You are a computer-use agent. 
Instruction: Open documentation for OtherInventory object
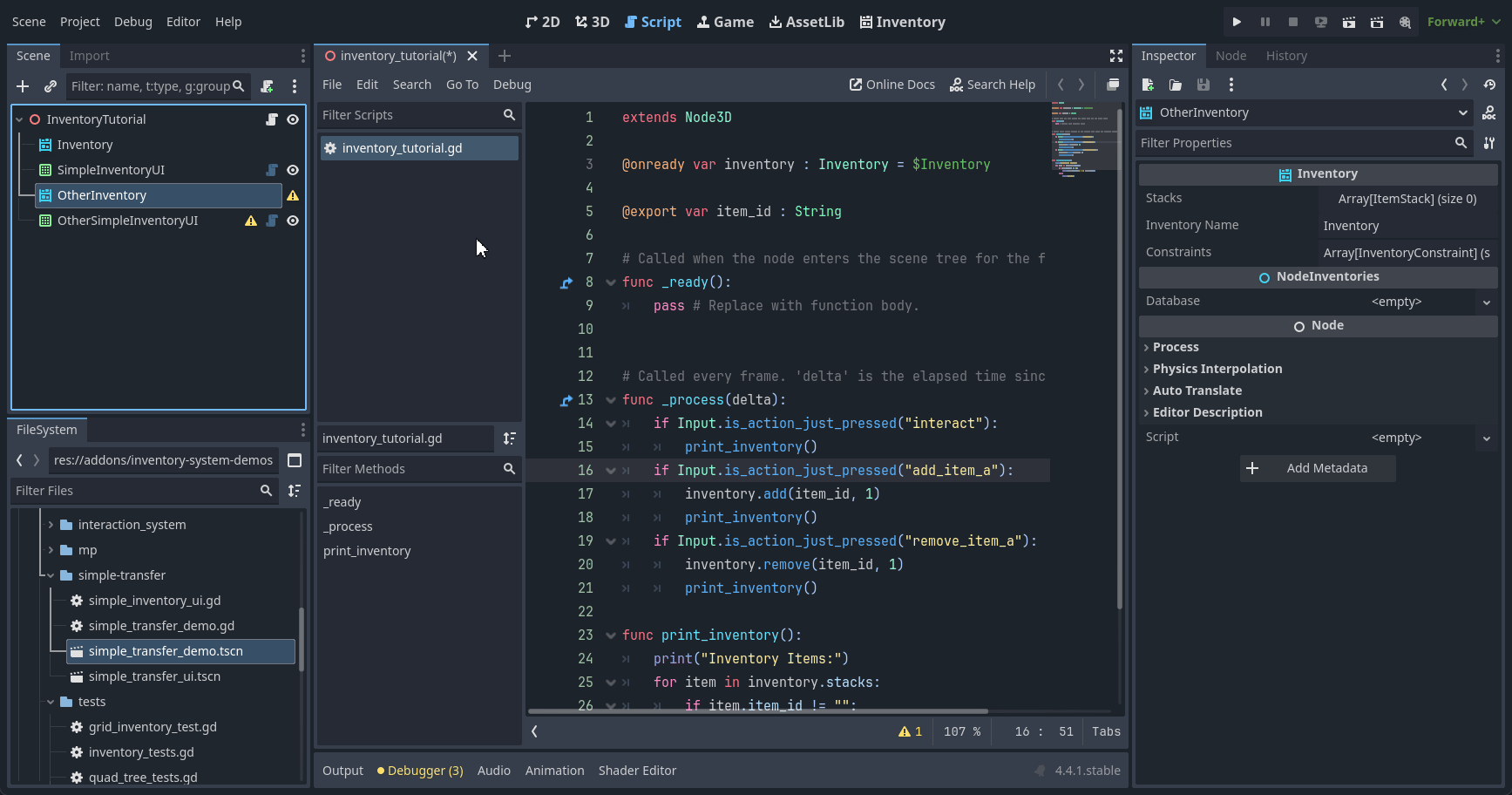coord(1488,112)
